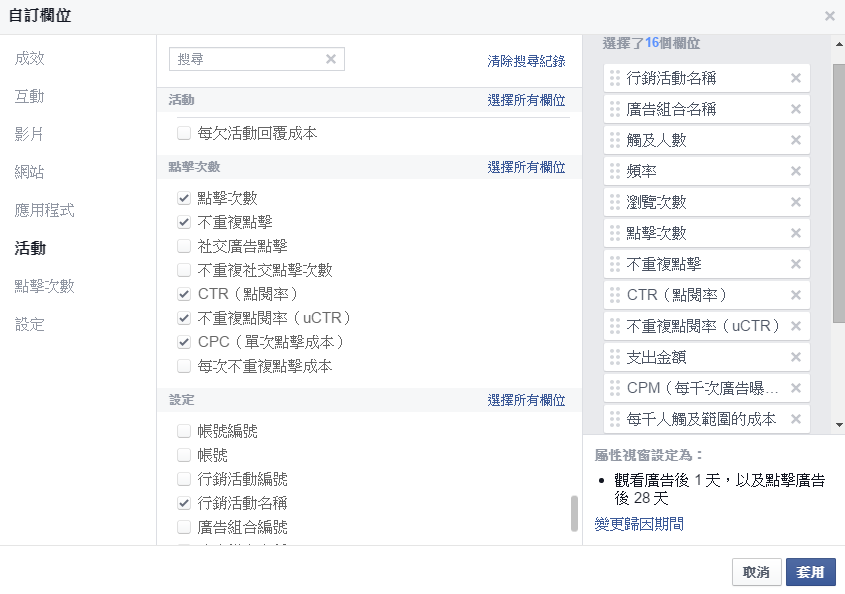Clear the search box with X icon
The image size is (845, 594).
331,59
